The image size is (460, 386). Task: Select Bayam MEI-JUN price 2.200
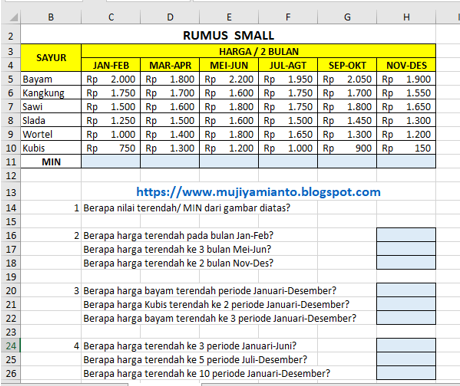[x=229, y=79]
